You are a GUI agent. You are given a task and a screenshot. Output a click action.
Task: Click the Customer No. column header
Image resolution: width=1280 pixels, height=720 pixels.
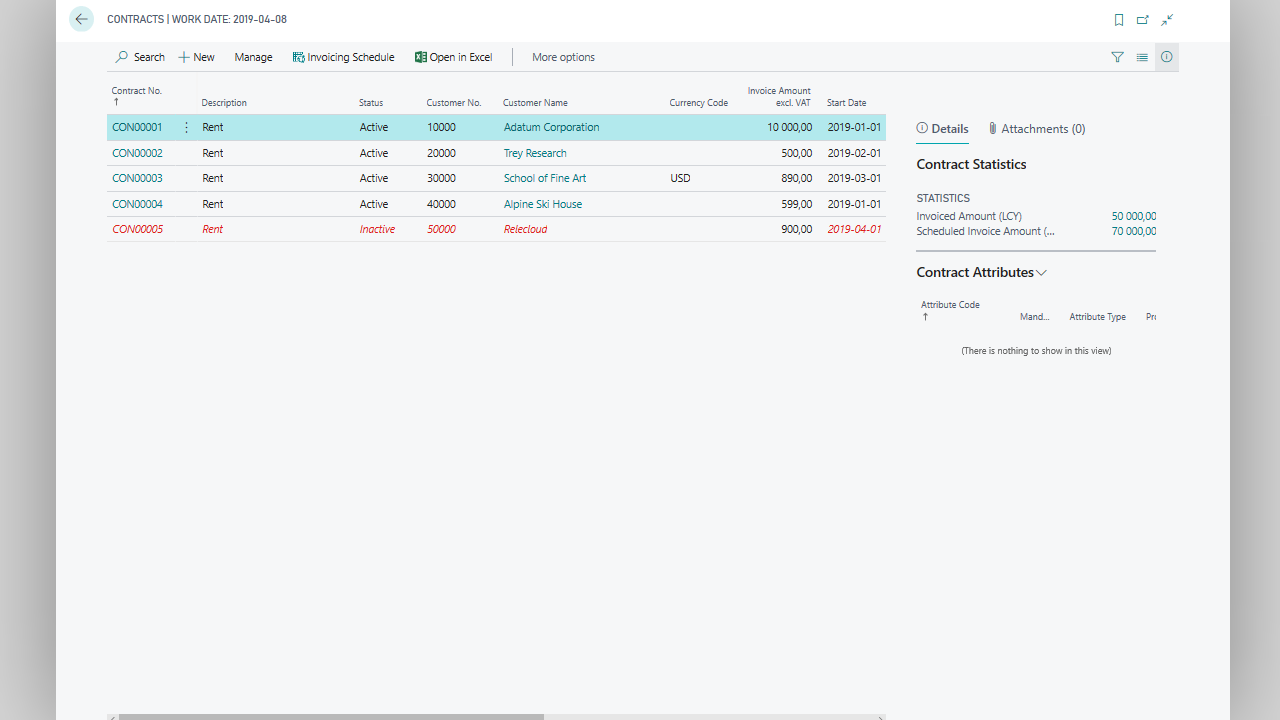point(454,103)
